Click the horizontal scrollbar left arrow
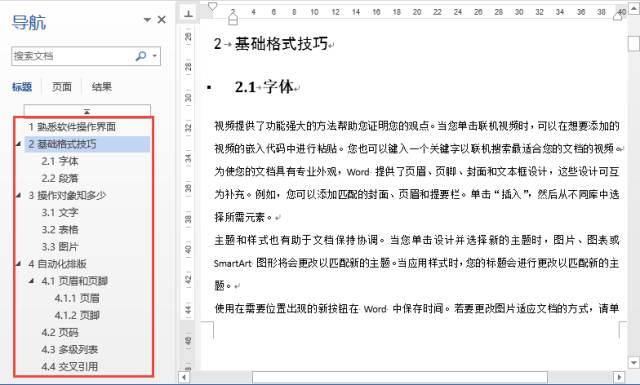The height and width of the screenshot is (385, 640). click(184, 376)
